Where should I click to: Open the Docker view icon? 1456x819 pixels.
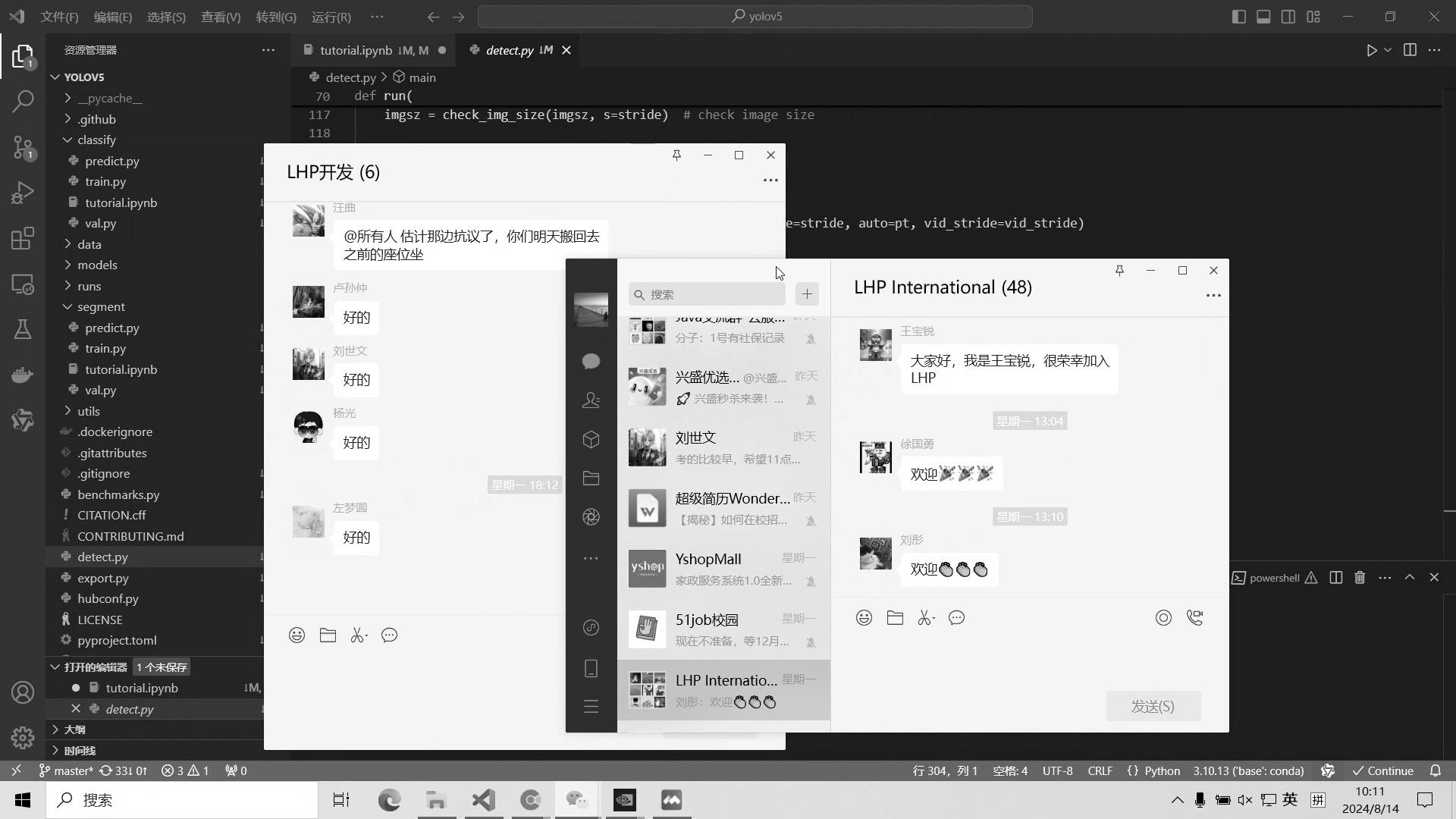(x=23, y=375)
